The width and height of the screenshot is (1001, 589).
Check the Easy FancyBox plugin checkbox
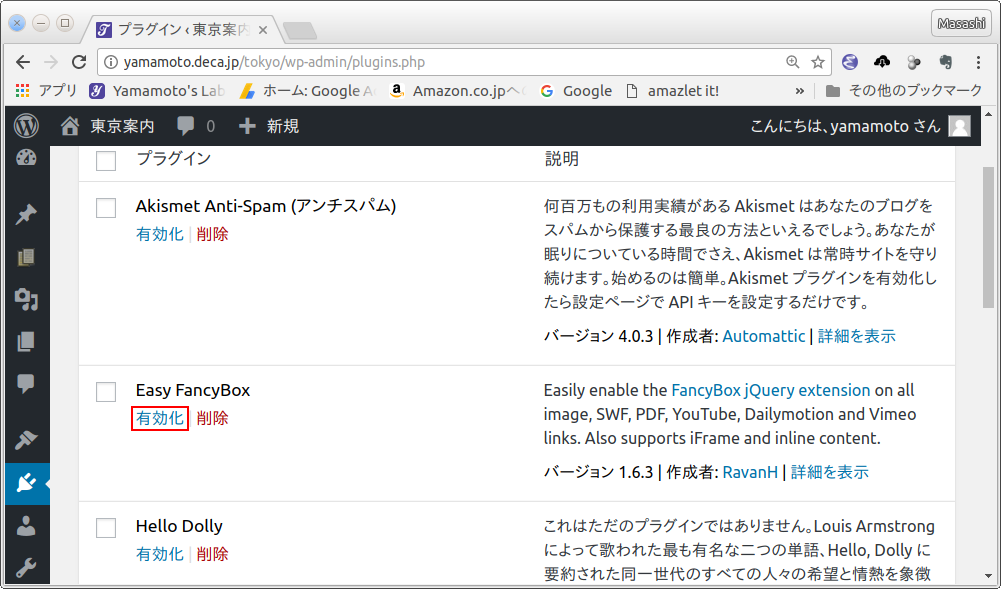coord(106,392)
